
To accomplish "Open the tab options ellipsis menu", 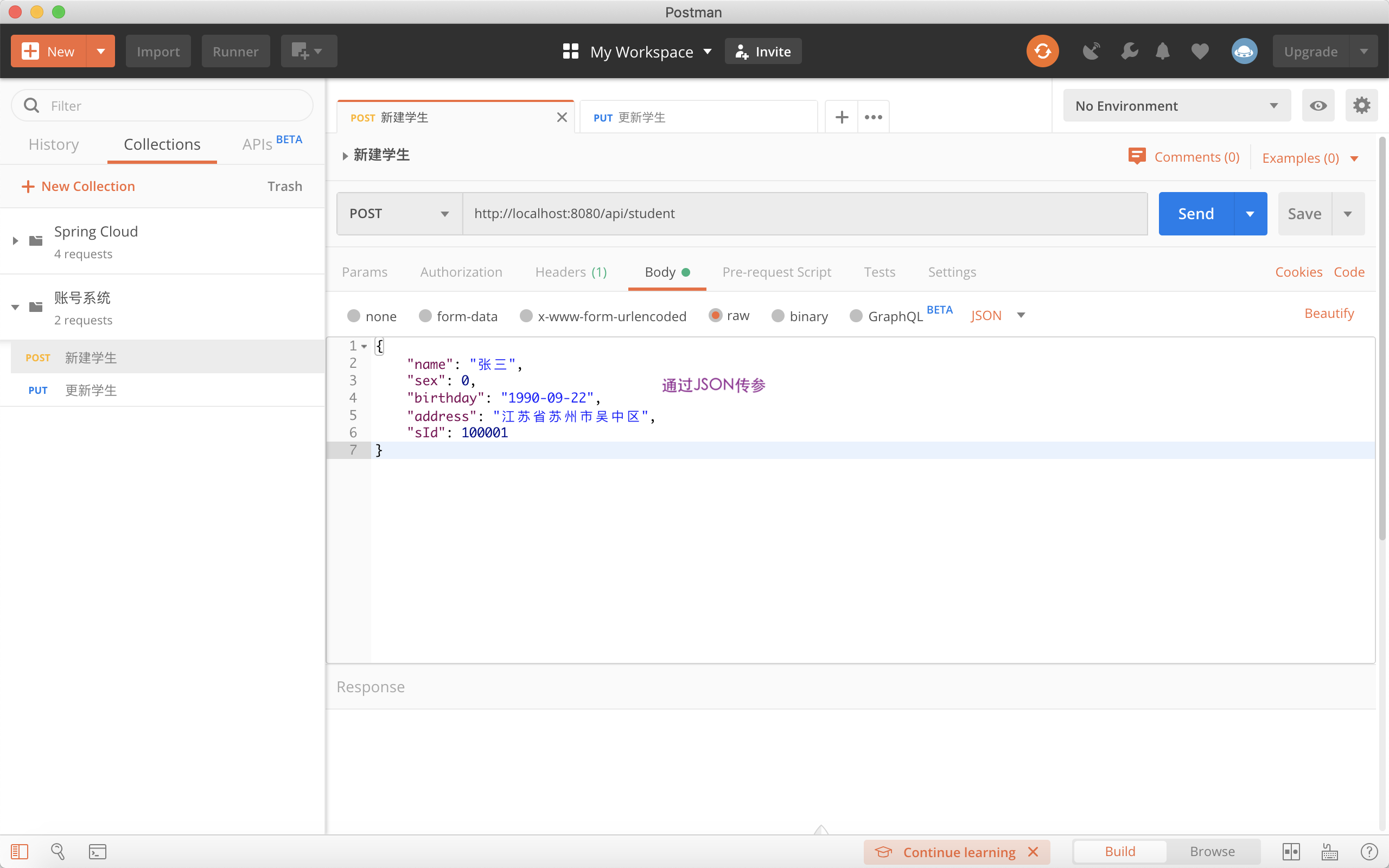I will [x=873, y=117].
